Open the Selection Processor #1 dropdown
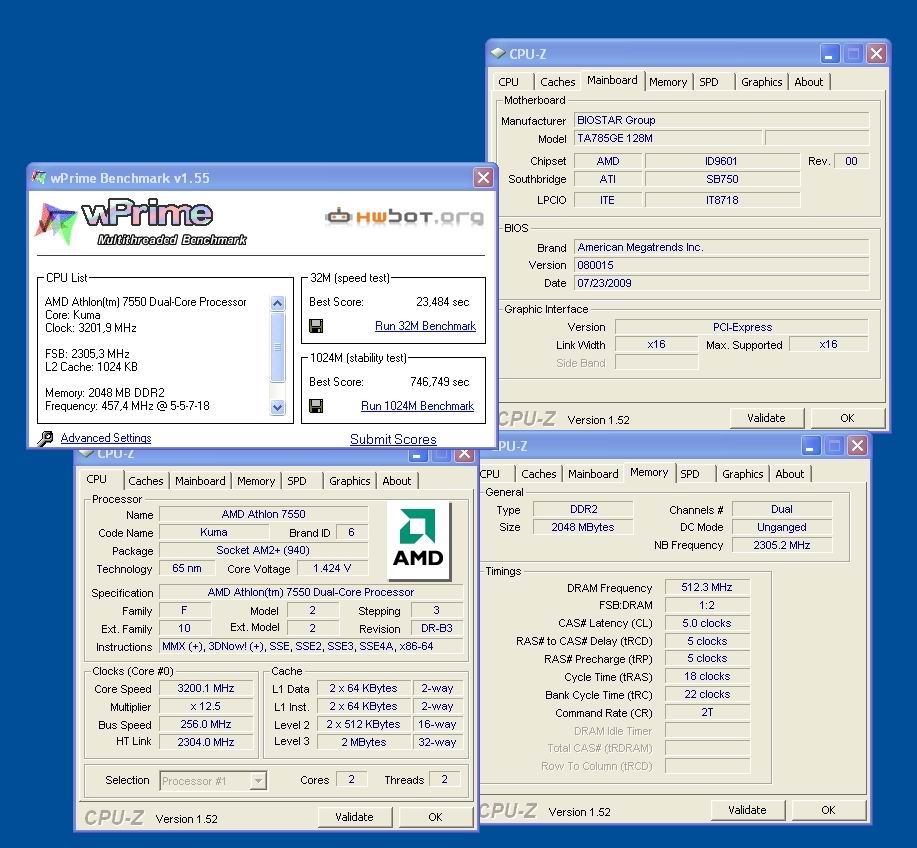 [258, 781]
